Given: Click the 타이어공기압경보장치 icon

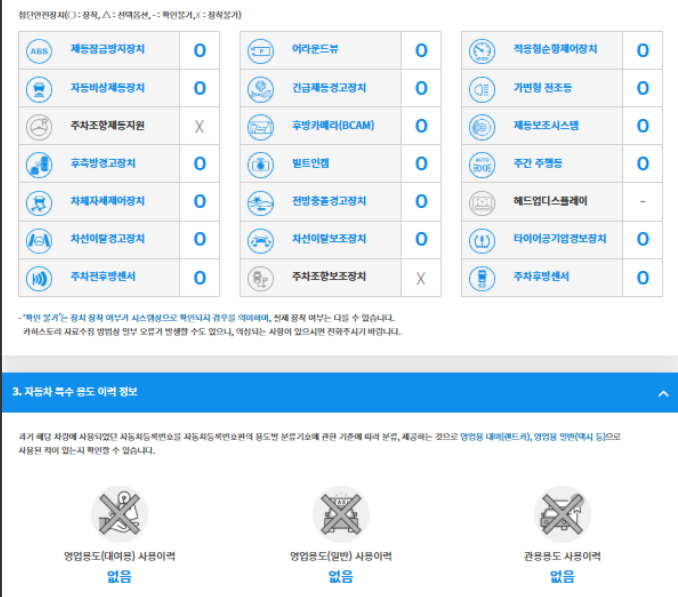Looking at the screenshot, I should pyautogui.click(x=482, y=240).
